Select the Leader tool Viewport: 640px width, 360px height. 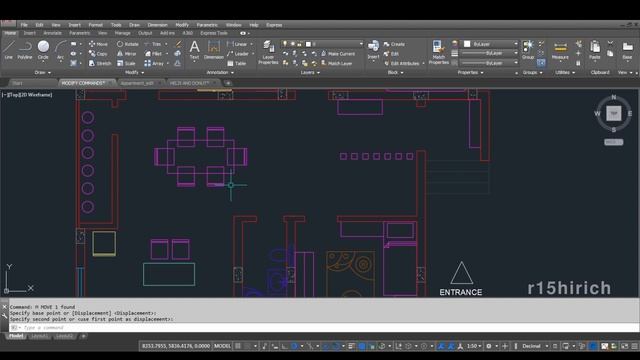coord(238,54)
